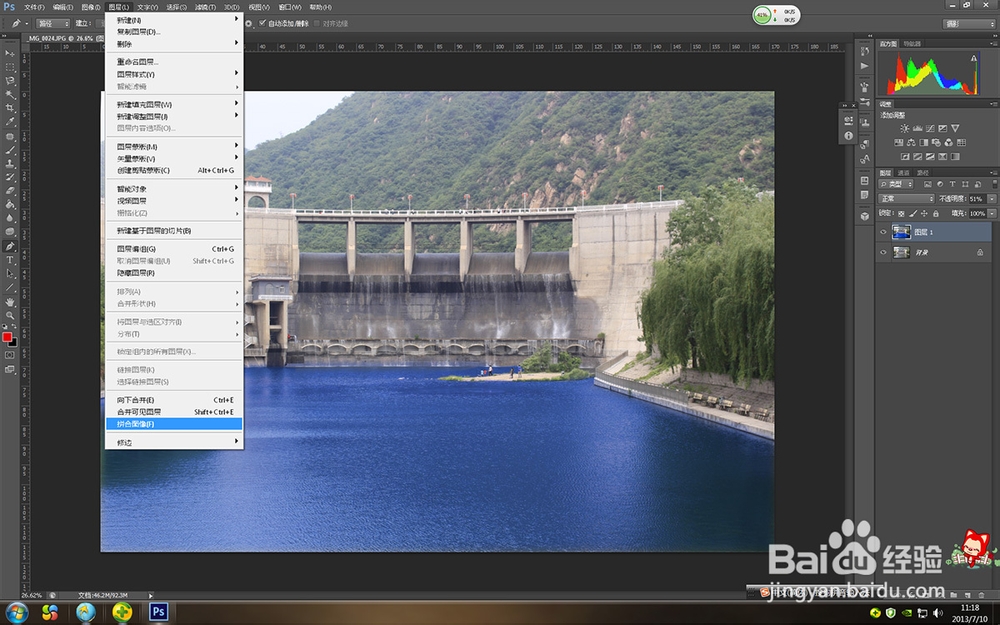Open the 文件(F) menu
Image resolution: width=1000 pixels, height=625 pixels.
coord(34,7)
